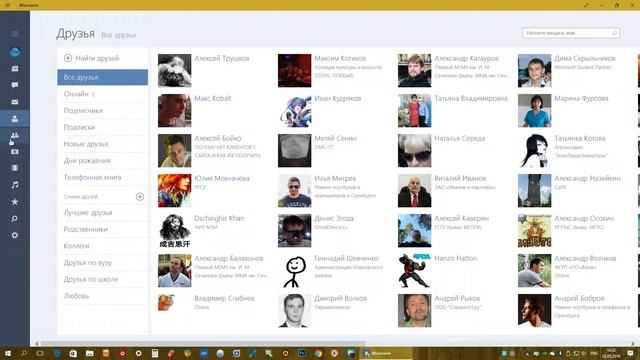This screenshot has width=640, height=360.
Task: Select the Друзья по школе list
Action: 102,280
